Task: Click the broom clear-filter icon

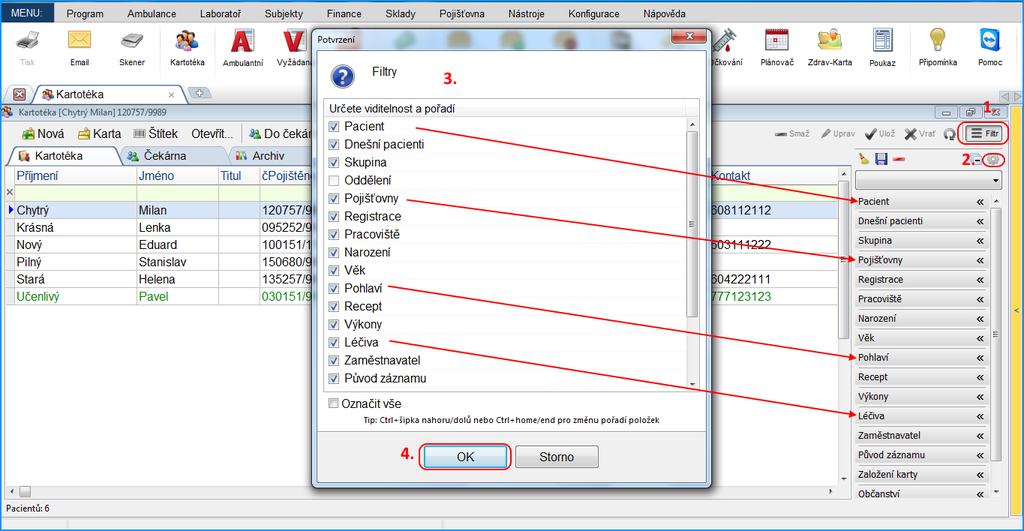Action: [864, 159]
